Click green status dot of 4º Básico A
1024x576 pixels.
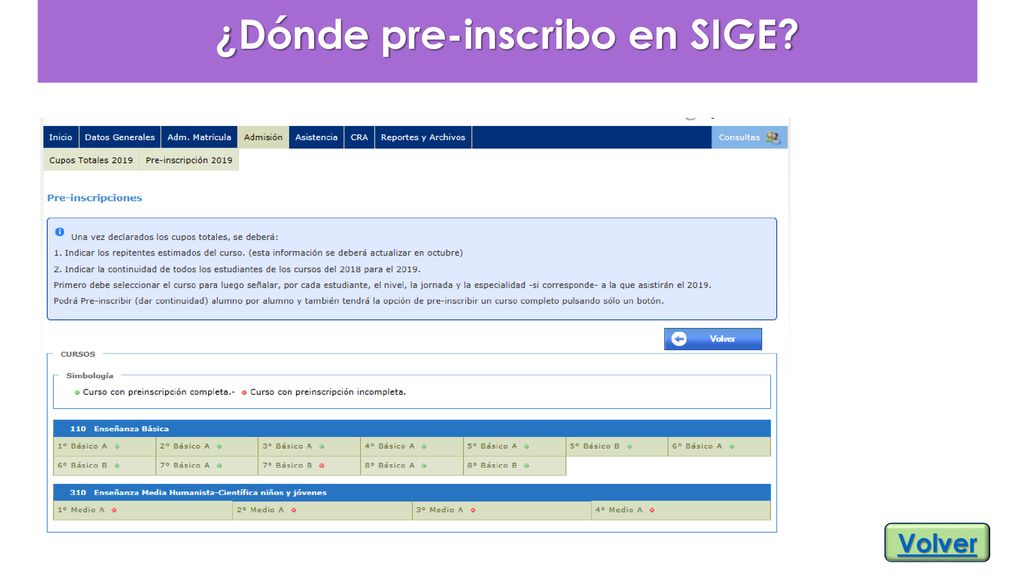click(x=424, y=447)
